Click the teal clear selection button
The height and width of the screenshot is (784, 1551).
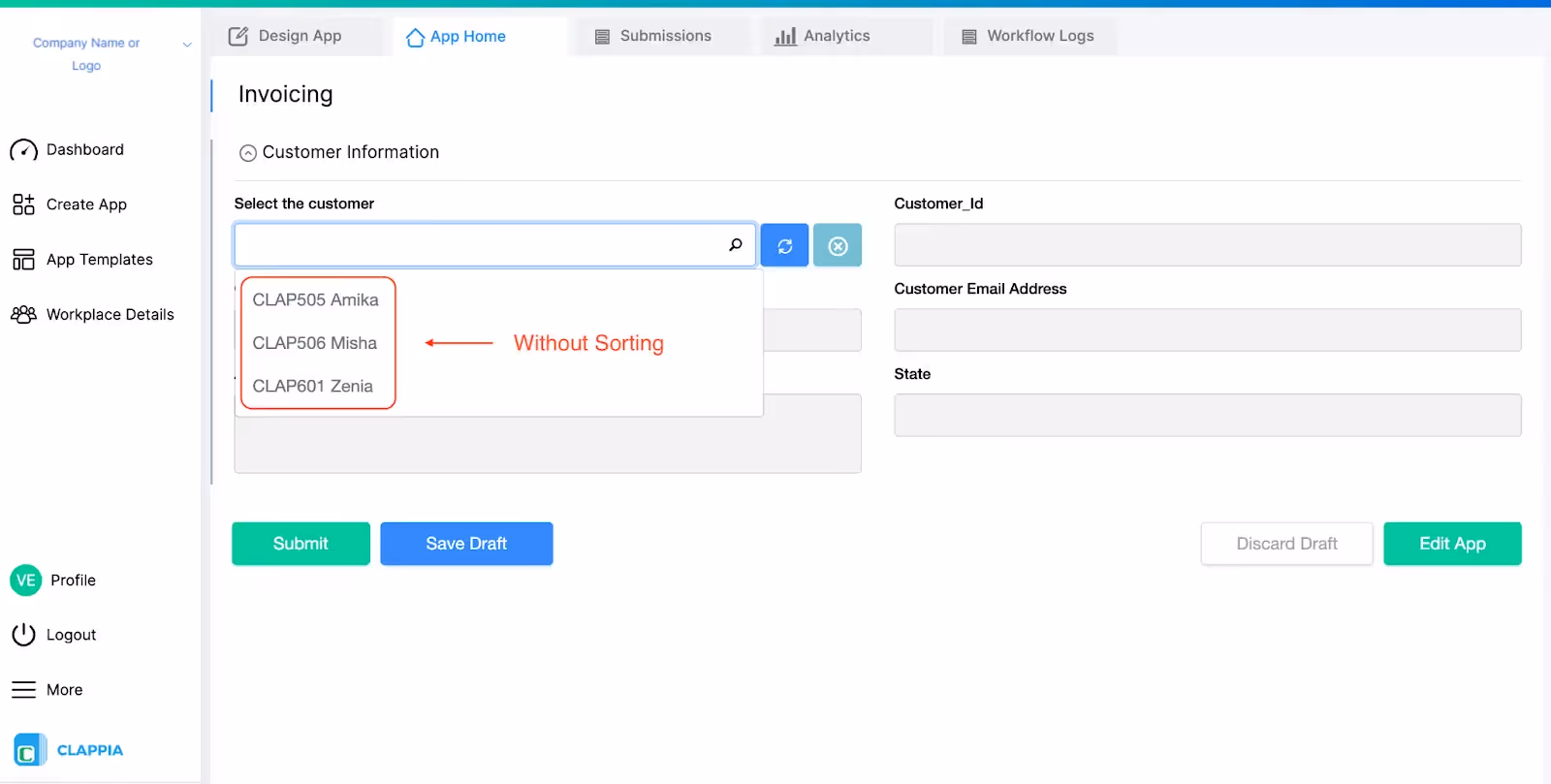pos(838,245)
